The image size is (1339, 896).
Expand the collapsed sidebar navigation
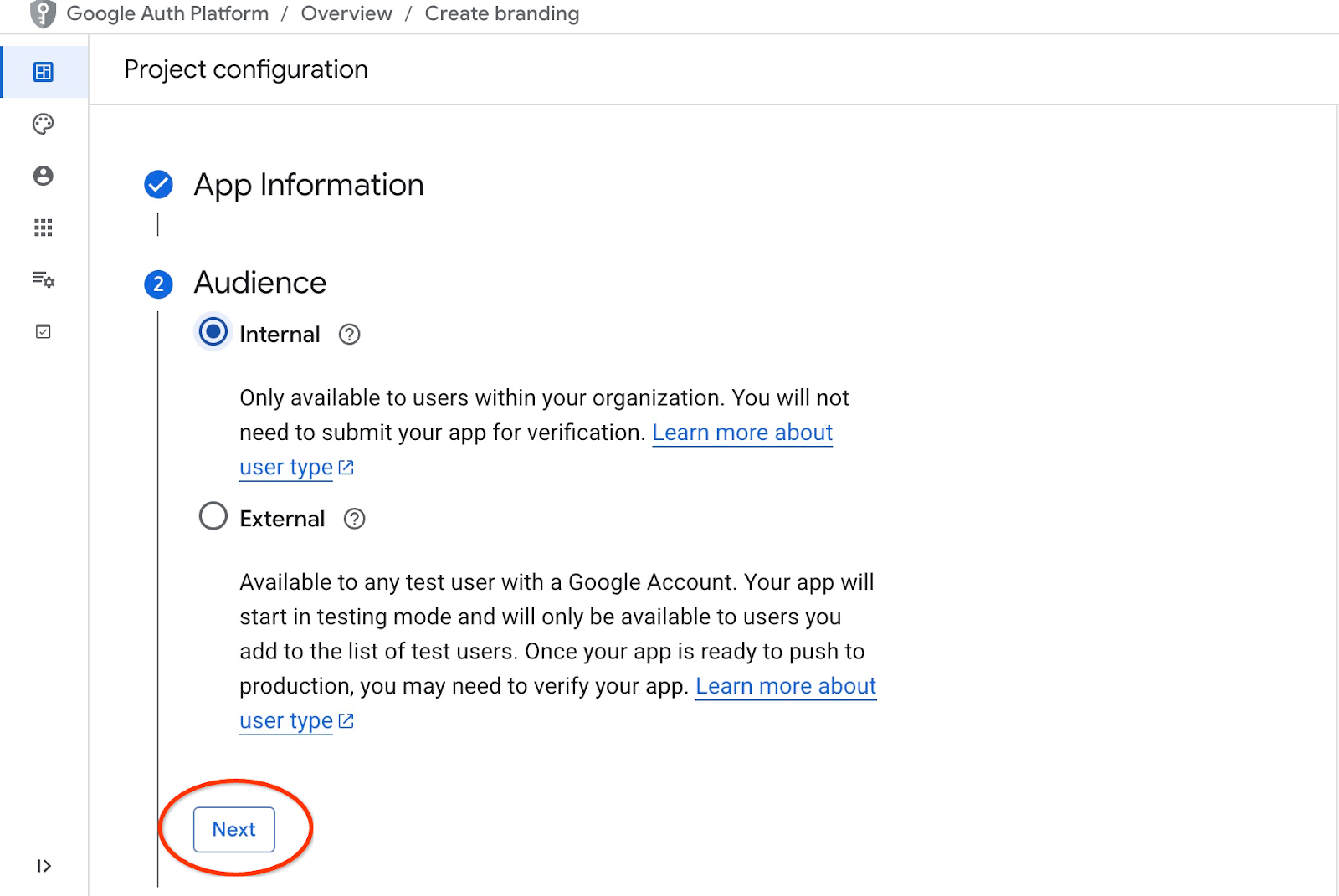44,866
